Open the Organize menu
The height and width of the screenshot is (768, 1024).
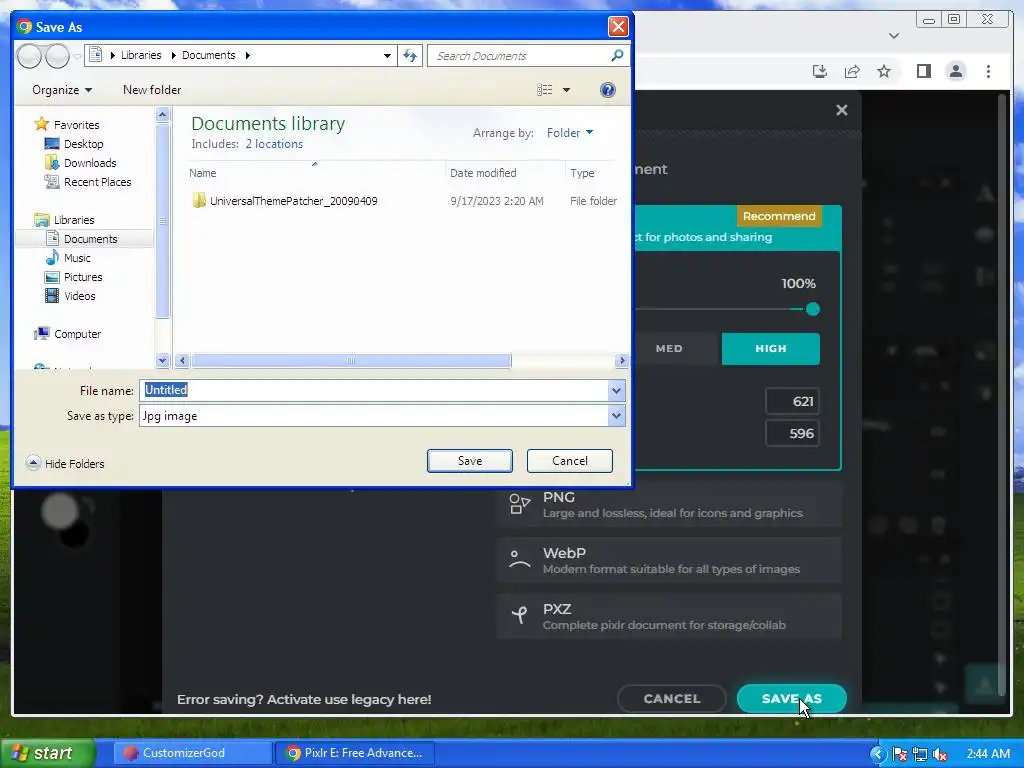[62, 90]
